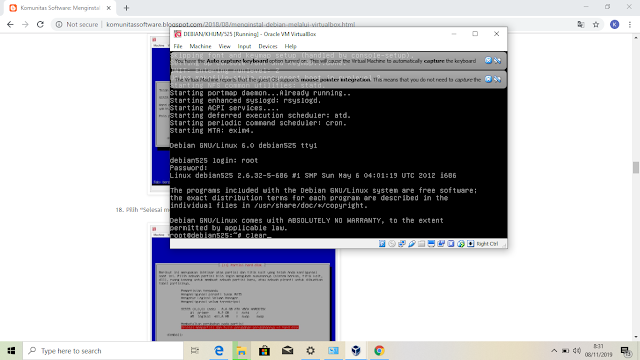Click the 'debian525 login: root' line
Viewport: 640px width, 360px height.
214,160
